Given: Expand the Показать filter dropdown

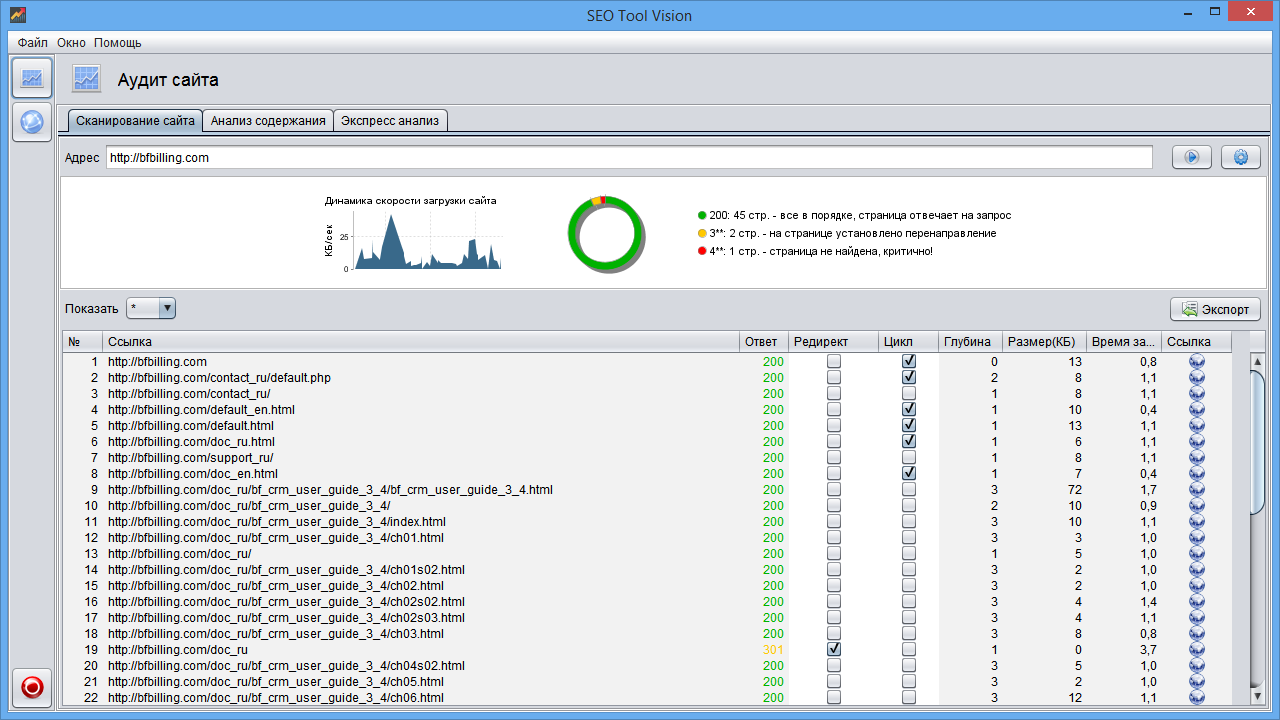Looking at the screenshot, I should (x=166, y=309).
